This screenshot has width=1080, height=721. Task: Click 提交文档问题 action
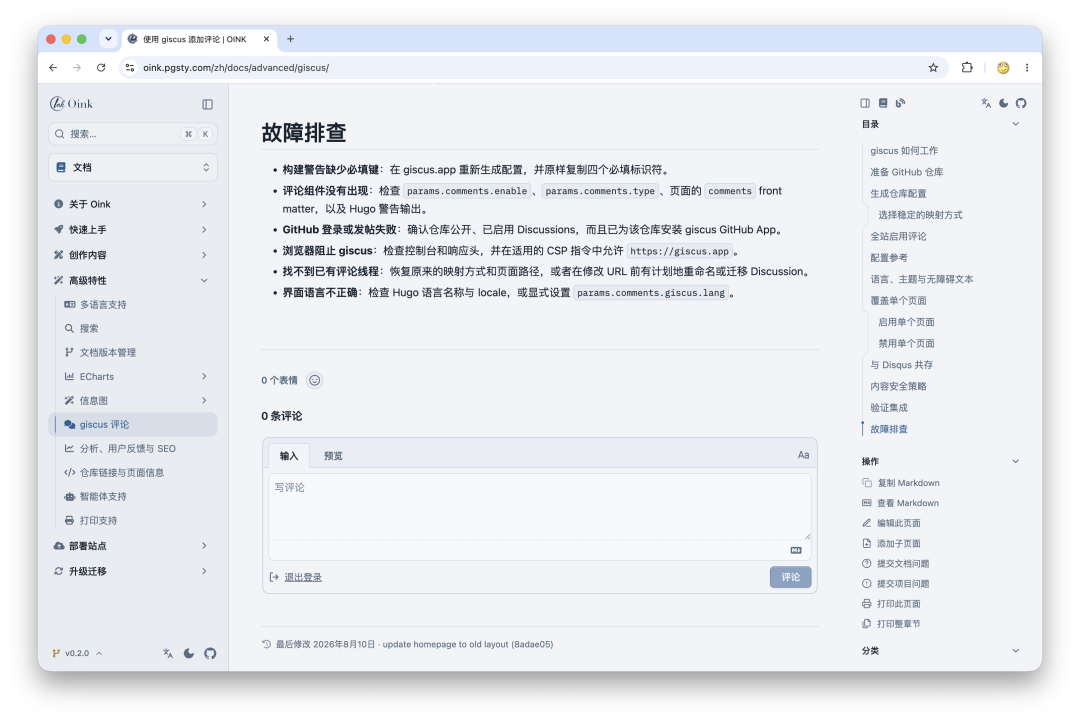(896, 563)
